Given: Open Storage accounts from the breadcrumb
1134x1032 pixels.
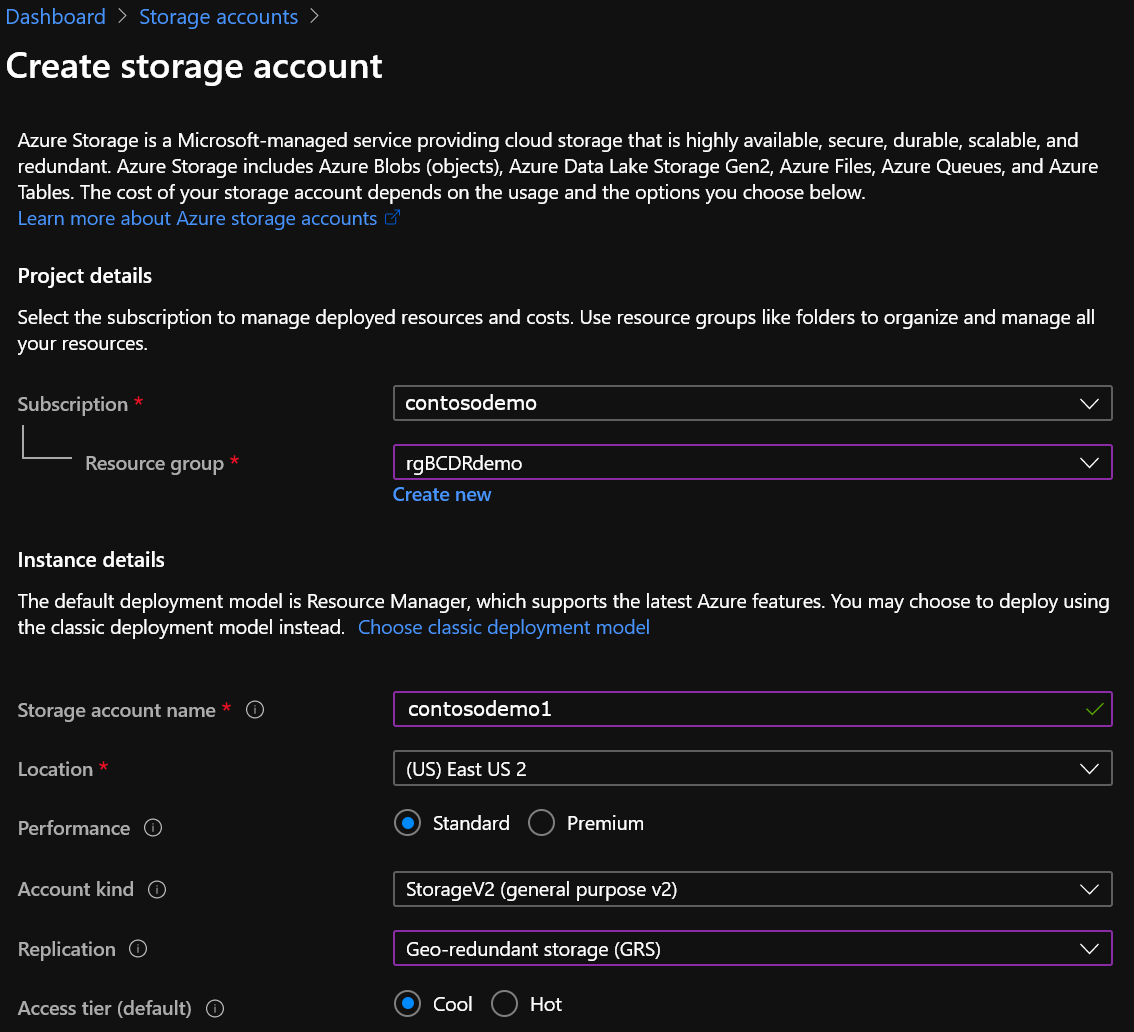Looking at the screenshot, I should [x=218, y=16].
